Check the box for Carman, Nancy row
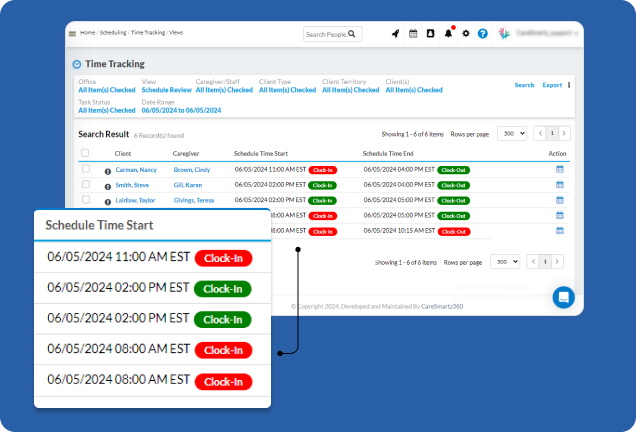This screenshot has height=432, width=636. point(86,170)
